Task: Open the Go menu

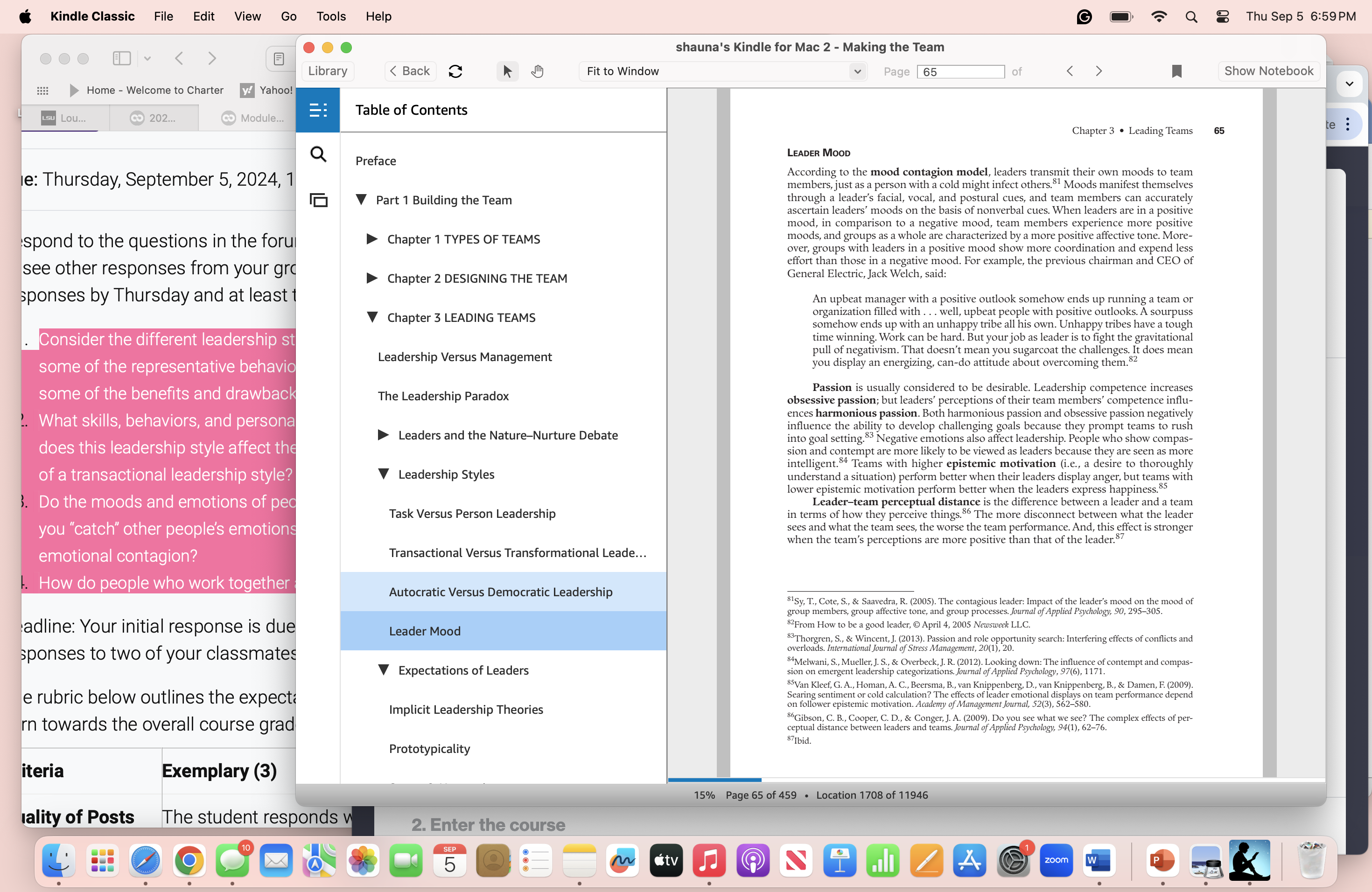Action: pos(288,16)
